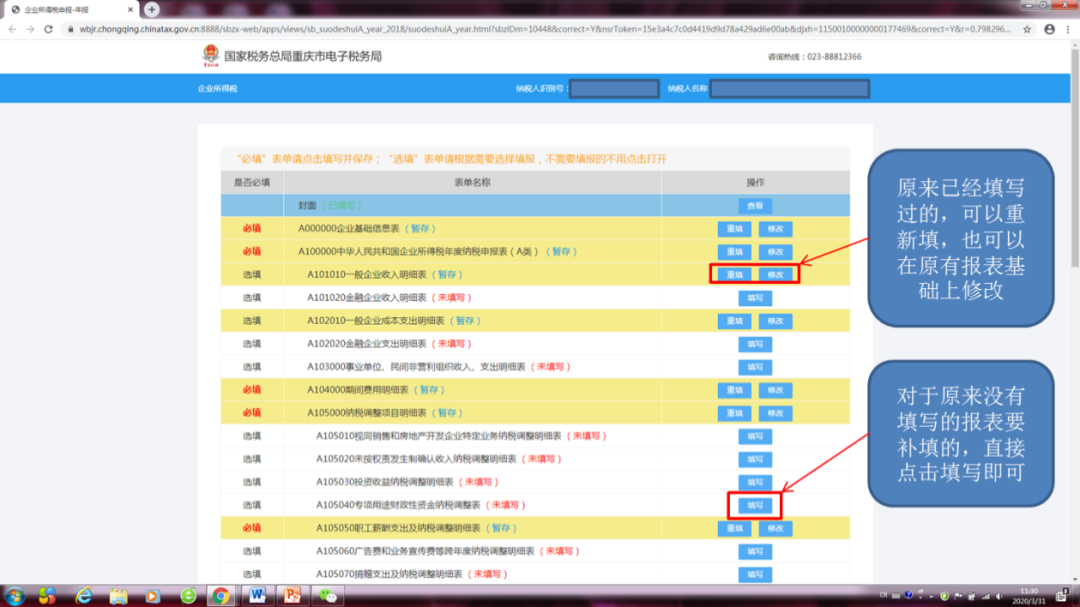Open Chrome's three-dot menu
Viewport: 1080px width, 607px height.
[1068, 30]
